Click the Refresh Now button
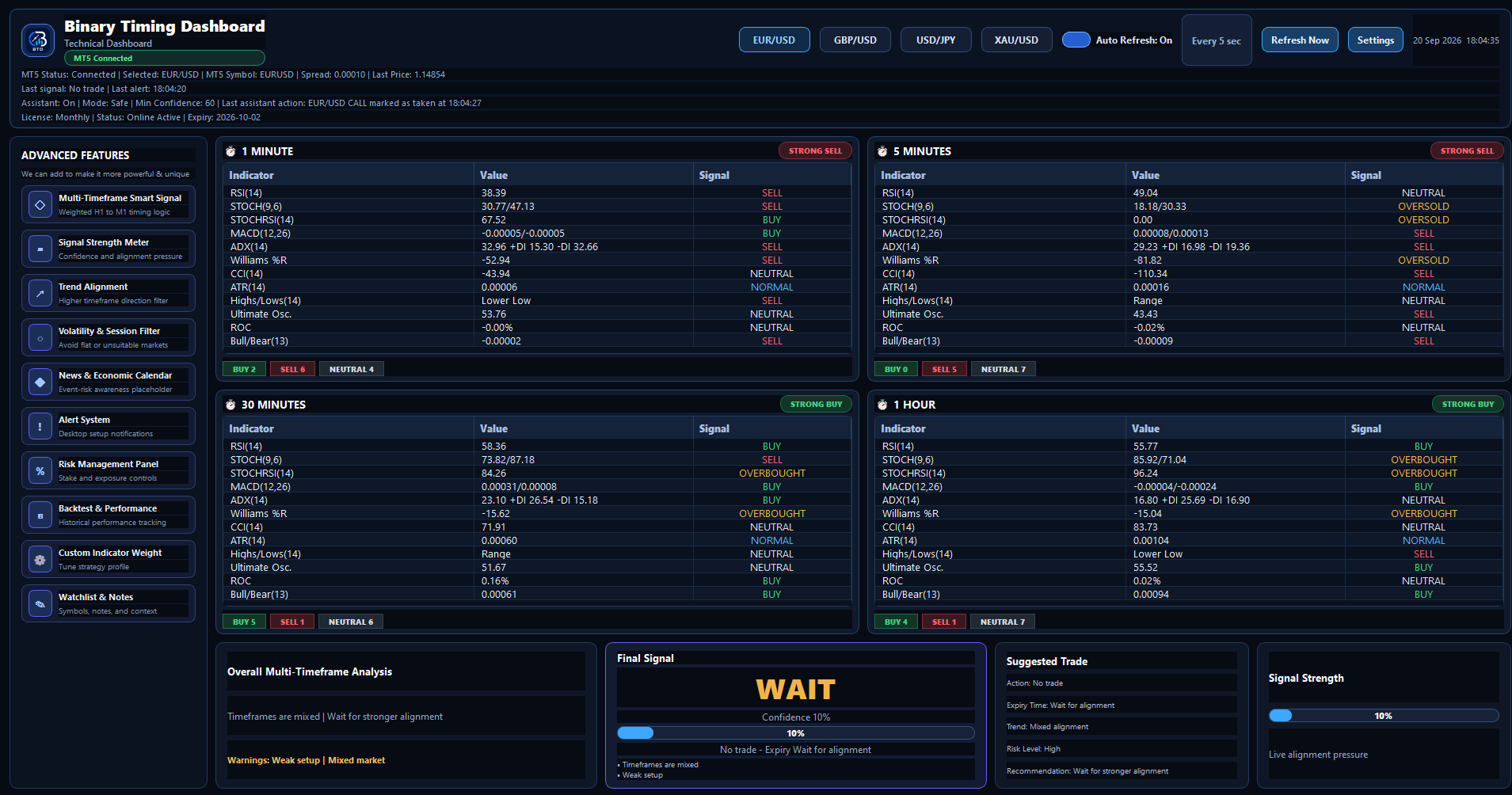The image size is (1512, 795). [x=1301, y=40]
